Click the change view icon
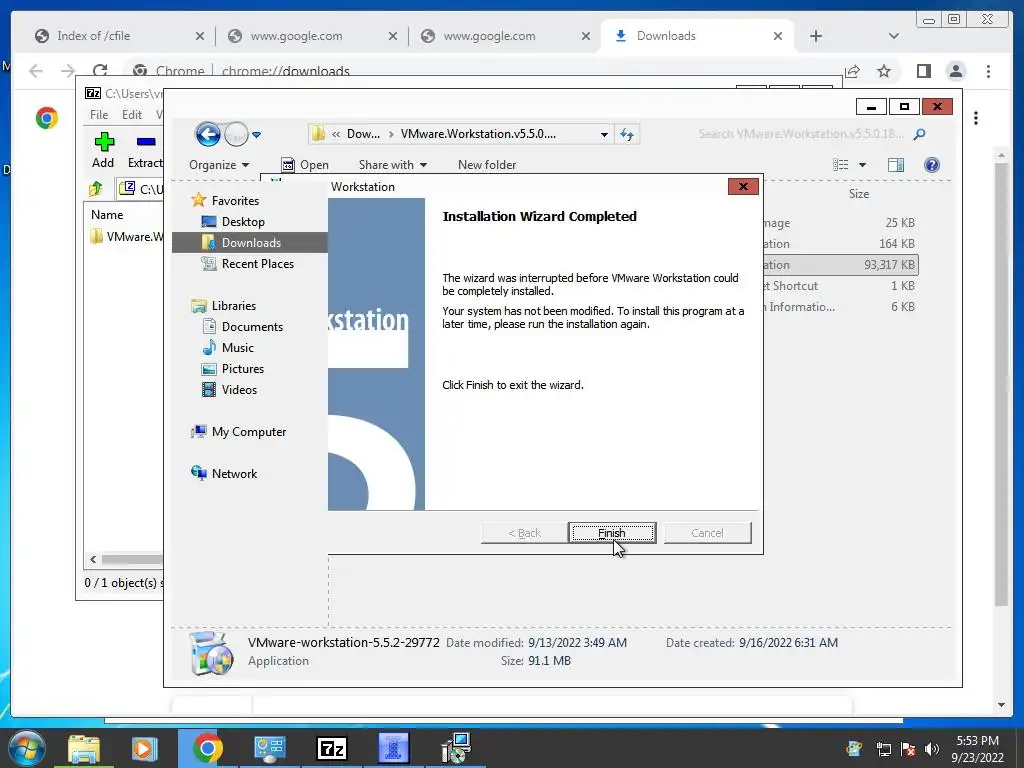The height and width of the screenshot is (768, 1024). pyautogui.click(x=840, y=165)
